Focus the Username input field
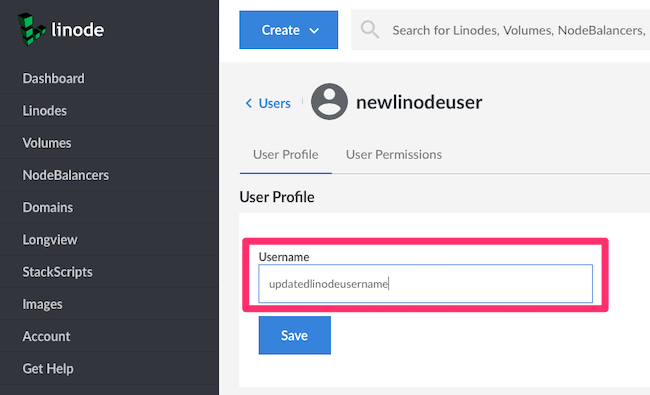The image size is (650, 395). tap(426, 284)
